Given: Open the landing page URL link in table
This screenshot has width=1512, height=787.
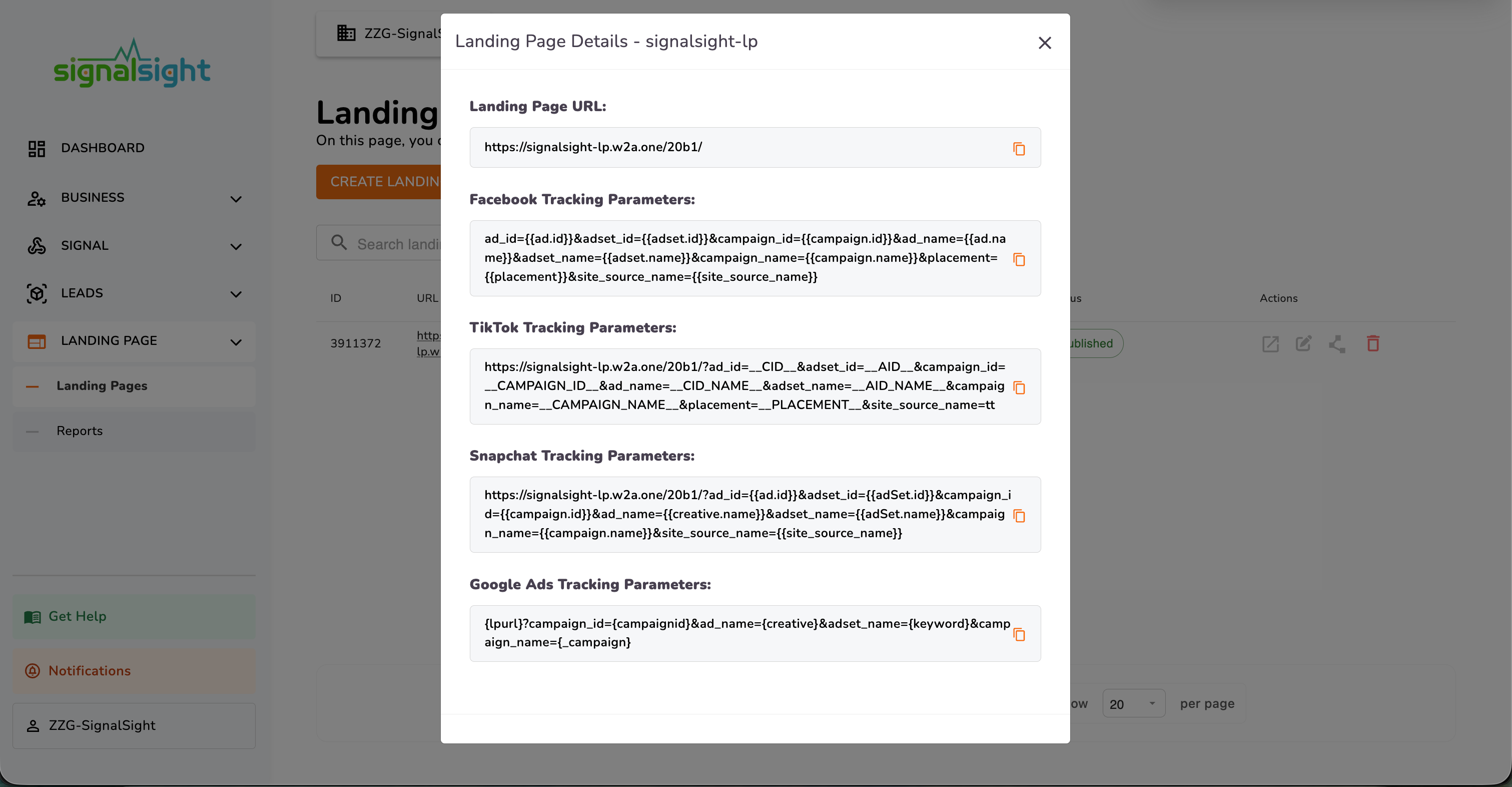Looking at the screenshot, I should (428, 343).
